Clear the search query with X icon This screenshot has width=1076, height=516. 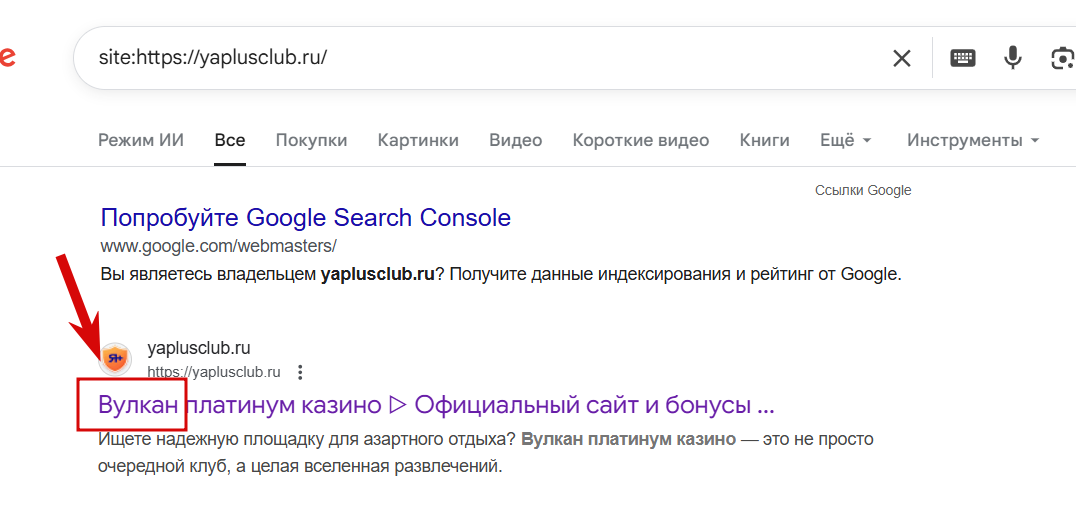pyautogui.click(x=901, y=58)
